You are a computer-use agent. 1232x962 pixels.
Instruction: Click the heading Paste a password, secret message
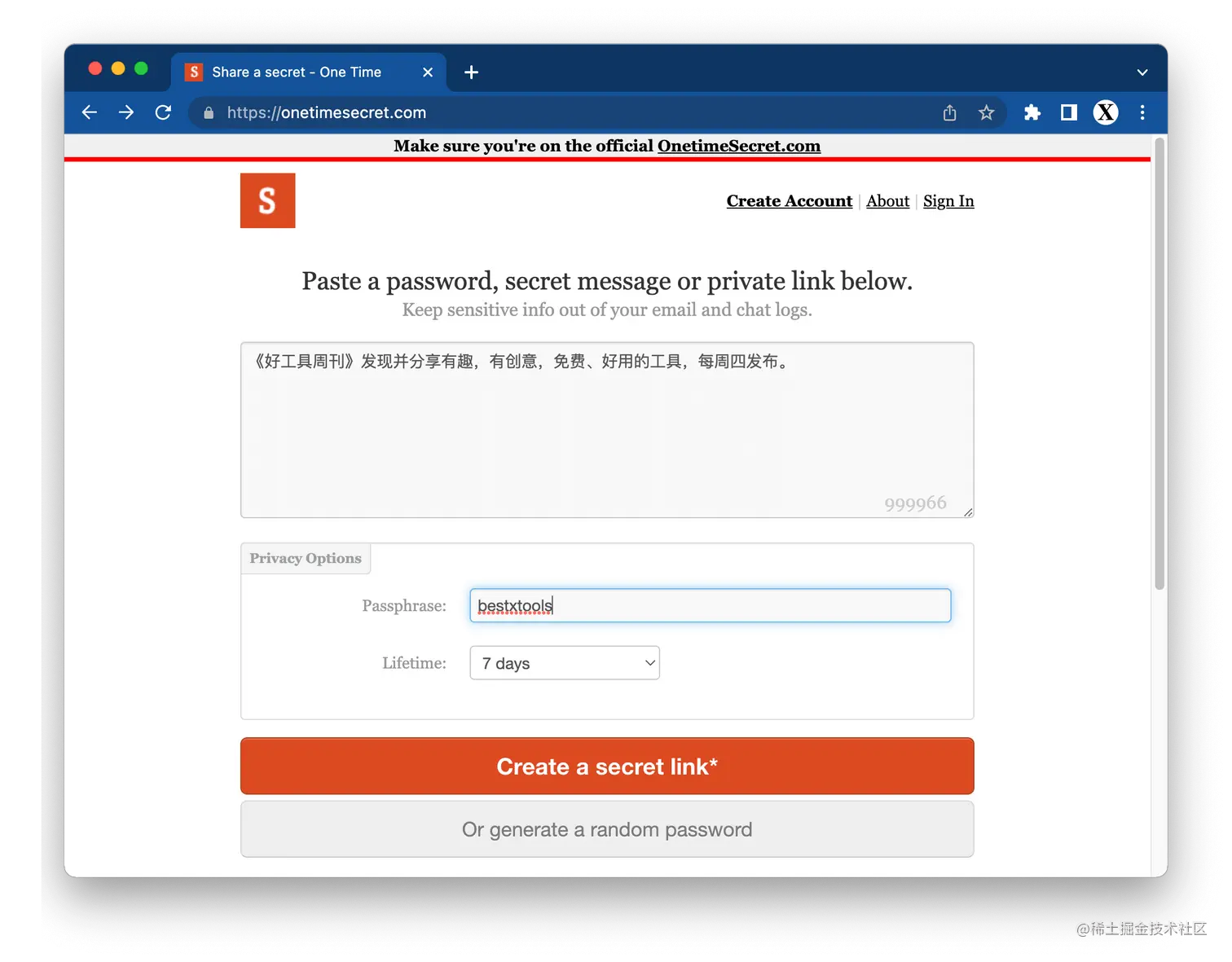click(607, 281)
